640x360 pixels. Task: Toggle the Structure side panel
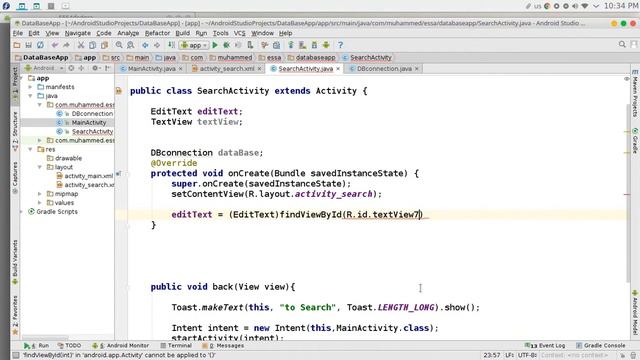click(15, 131)
